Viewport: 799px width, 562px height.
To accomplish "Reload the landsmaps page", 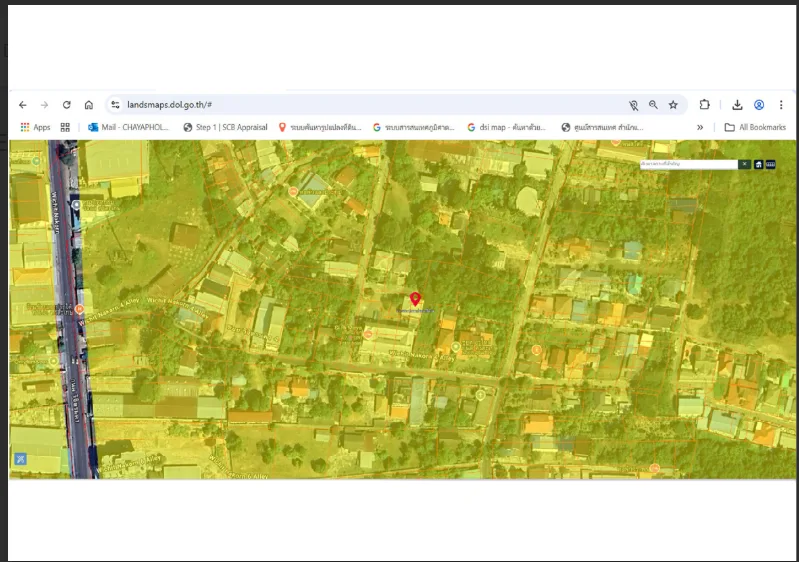I will click(67, 105).
